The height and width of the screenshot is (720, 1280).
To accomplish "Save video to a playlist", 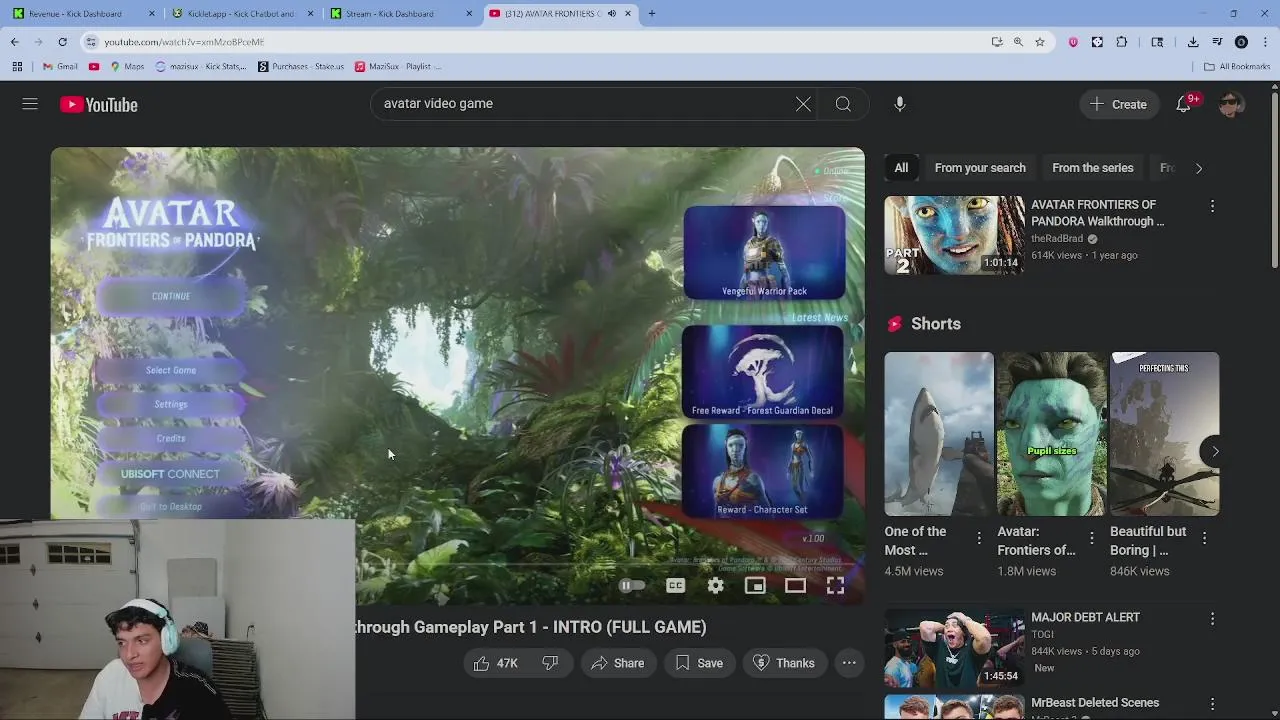I will click(699, 663).
